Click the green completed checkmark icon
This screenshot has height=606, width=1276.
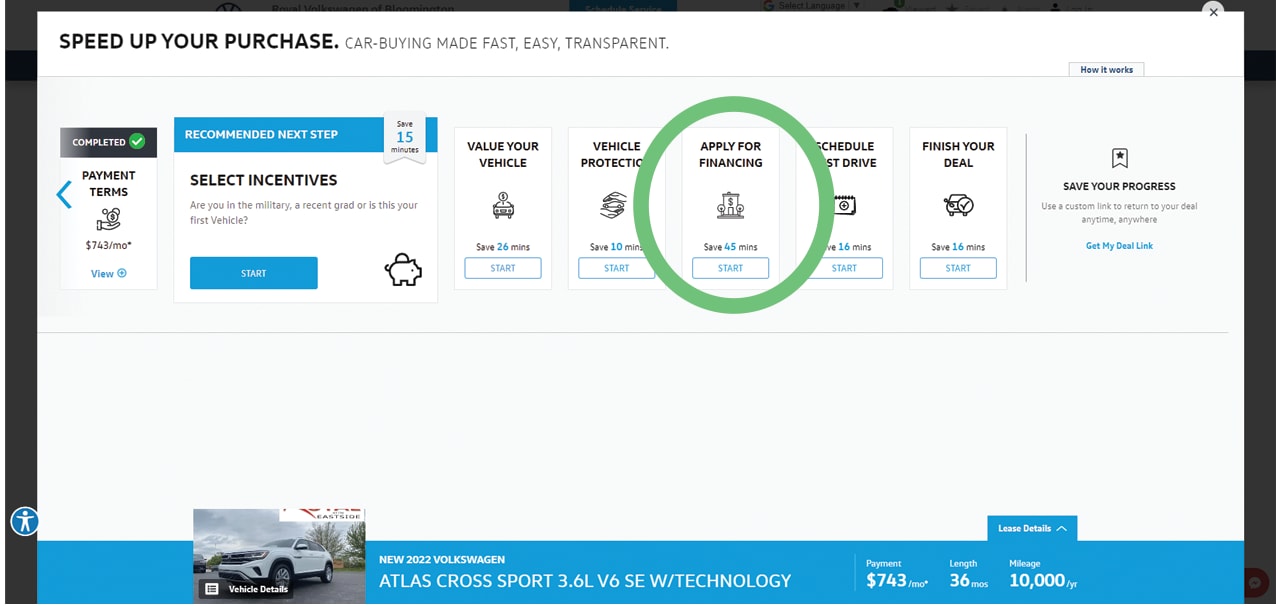click(x=137, y=142)
